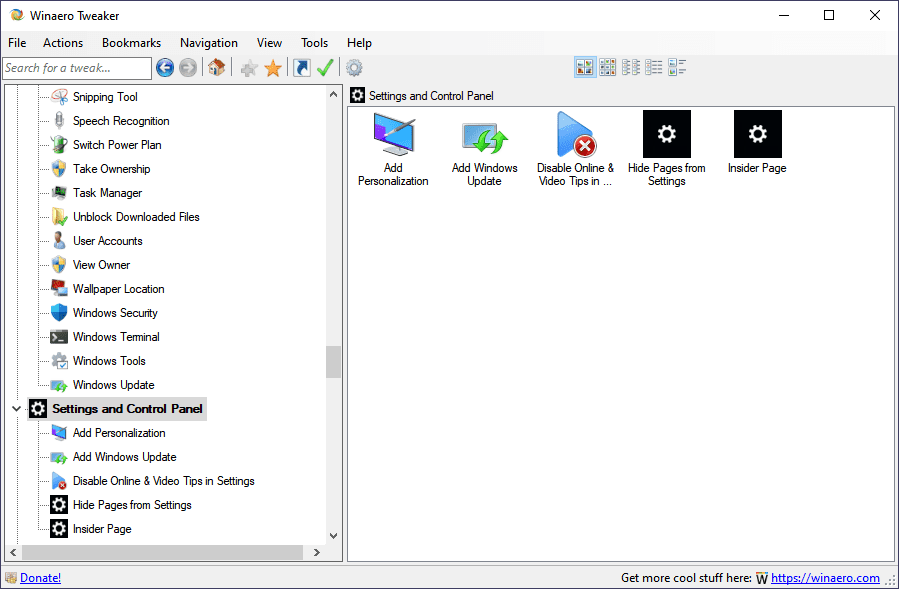Click tree scrollbar up arrow

point(334,94)
